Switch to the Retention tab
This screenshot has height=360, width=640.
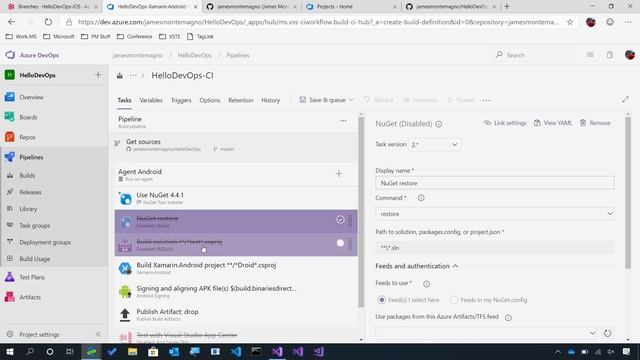coord(240,100)
